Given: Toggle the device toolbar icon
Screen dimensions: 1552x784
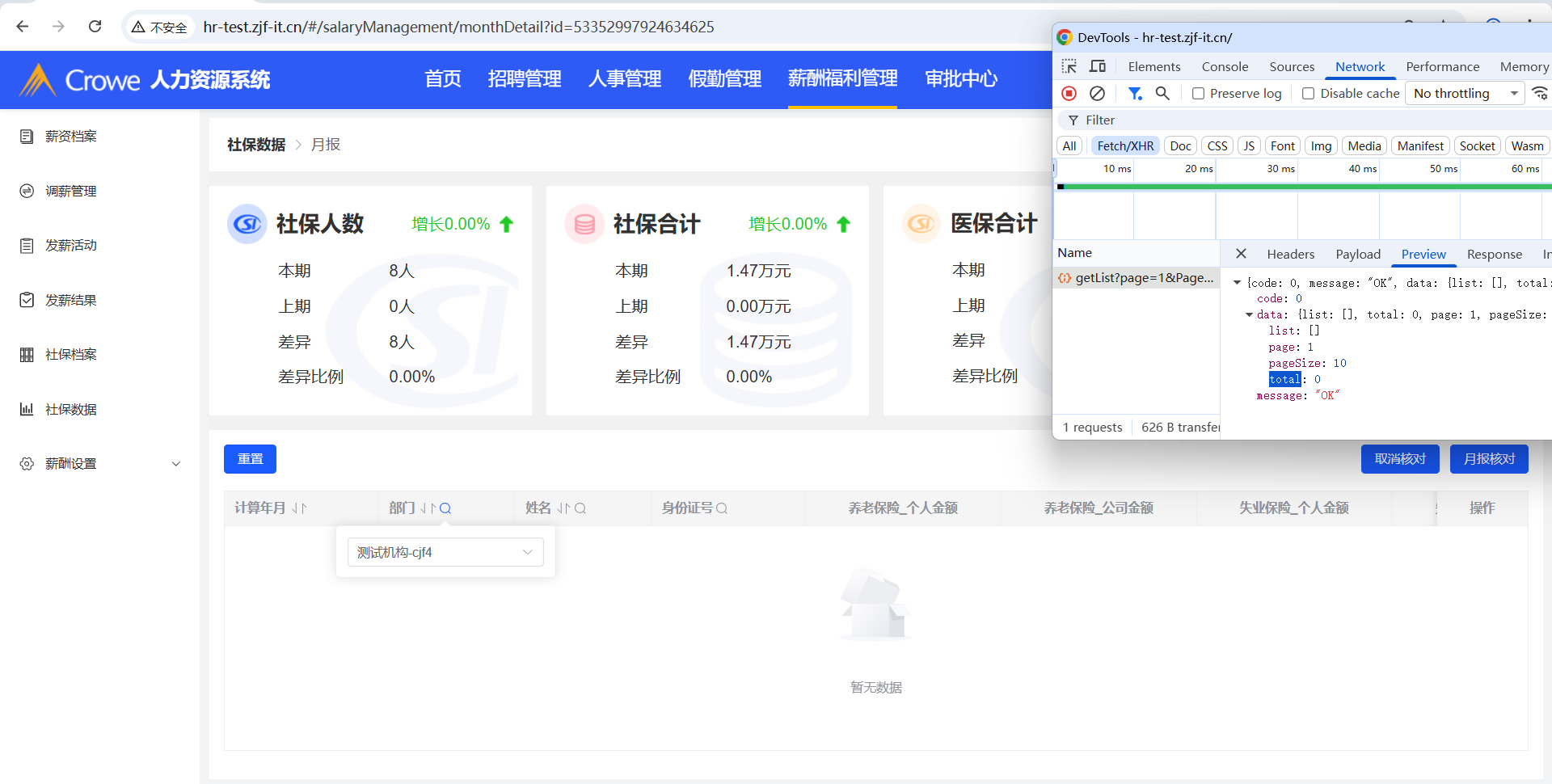Looking at the screenshot, I should [1098, 66].
